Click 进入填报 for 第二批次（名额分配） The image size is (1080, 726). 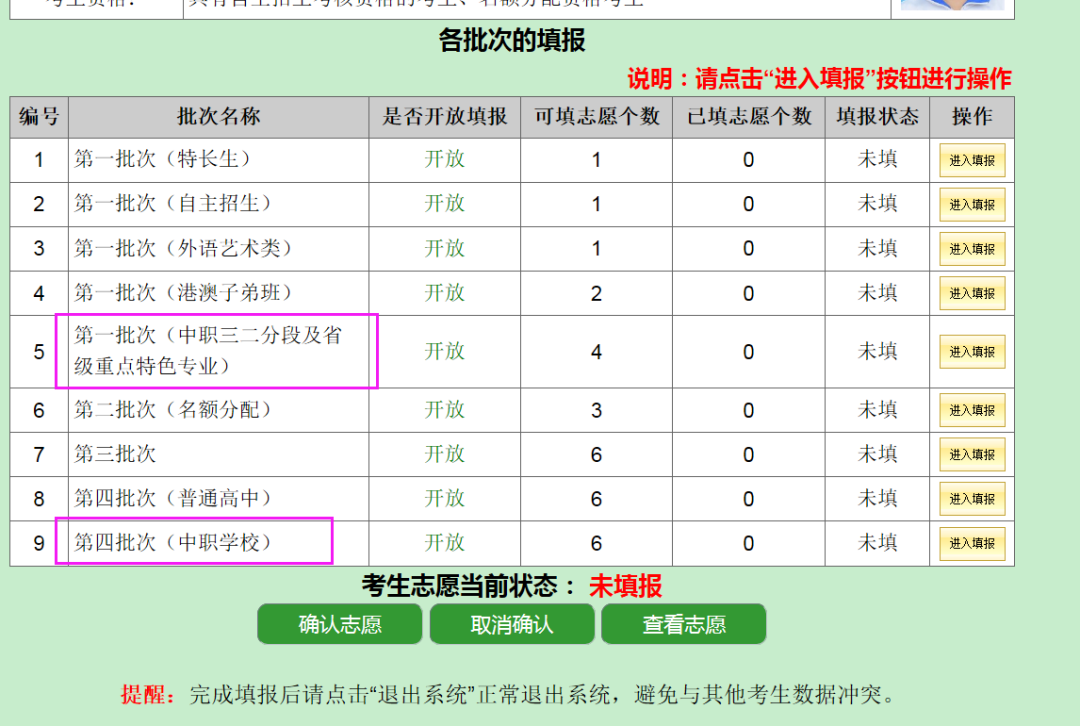click(x=972, y=411)
